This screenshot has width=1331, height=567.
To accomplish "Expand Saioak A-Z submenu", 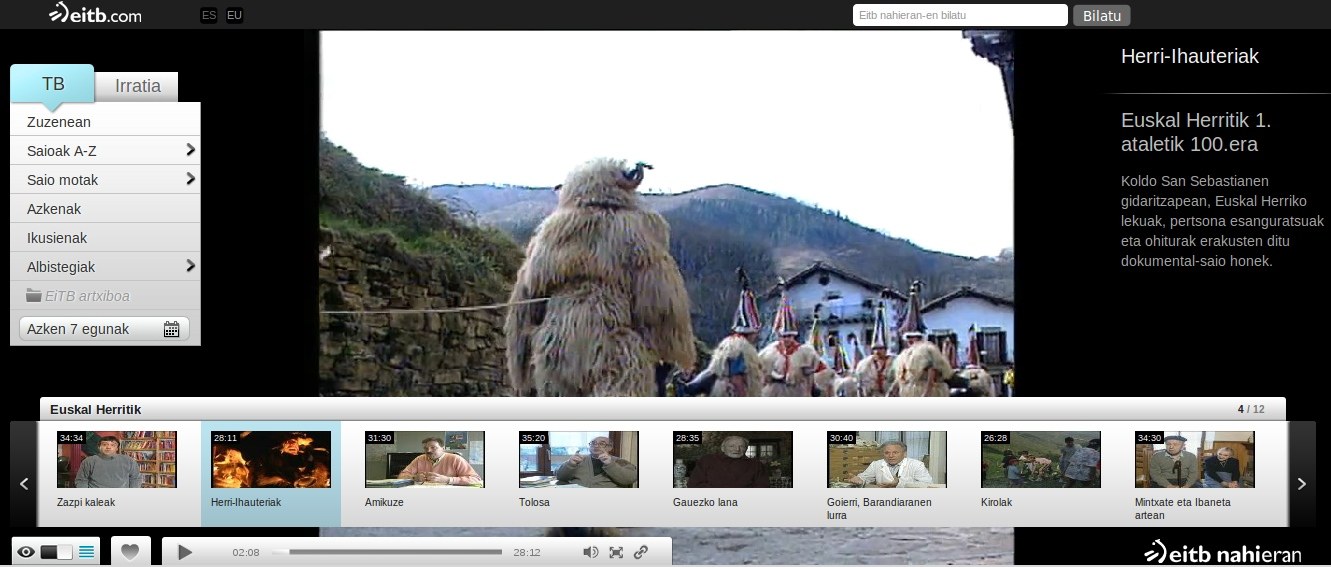I will [190, 151].
